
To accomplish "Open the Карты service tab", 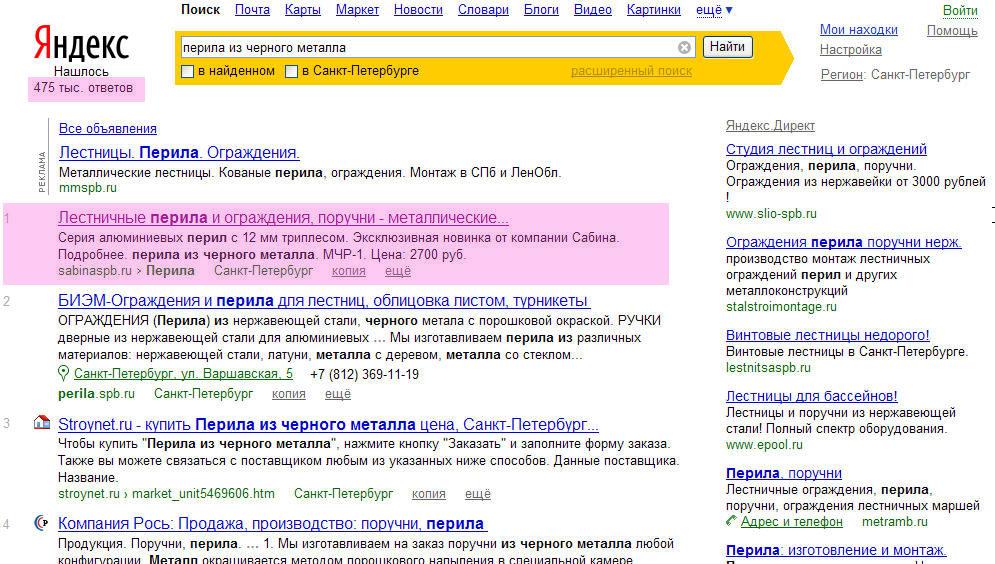I will 303,10.
